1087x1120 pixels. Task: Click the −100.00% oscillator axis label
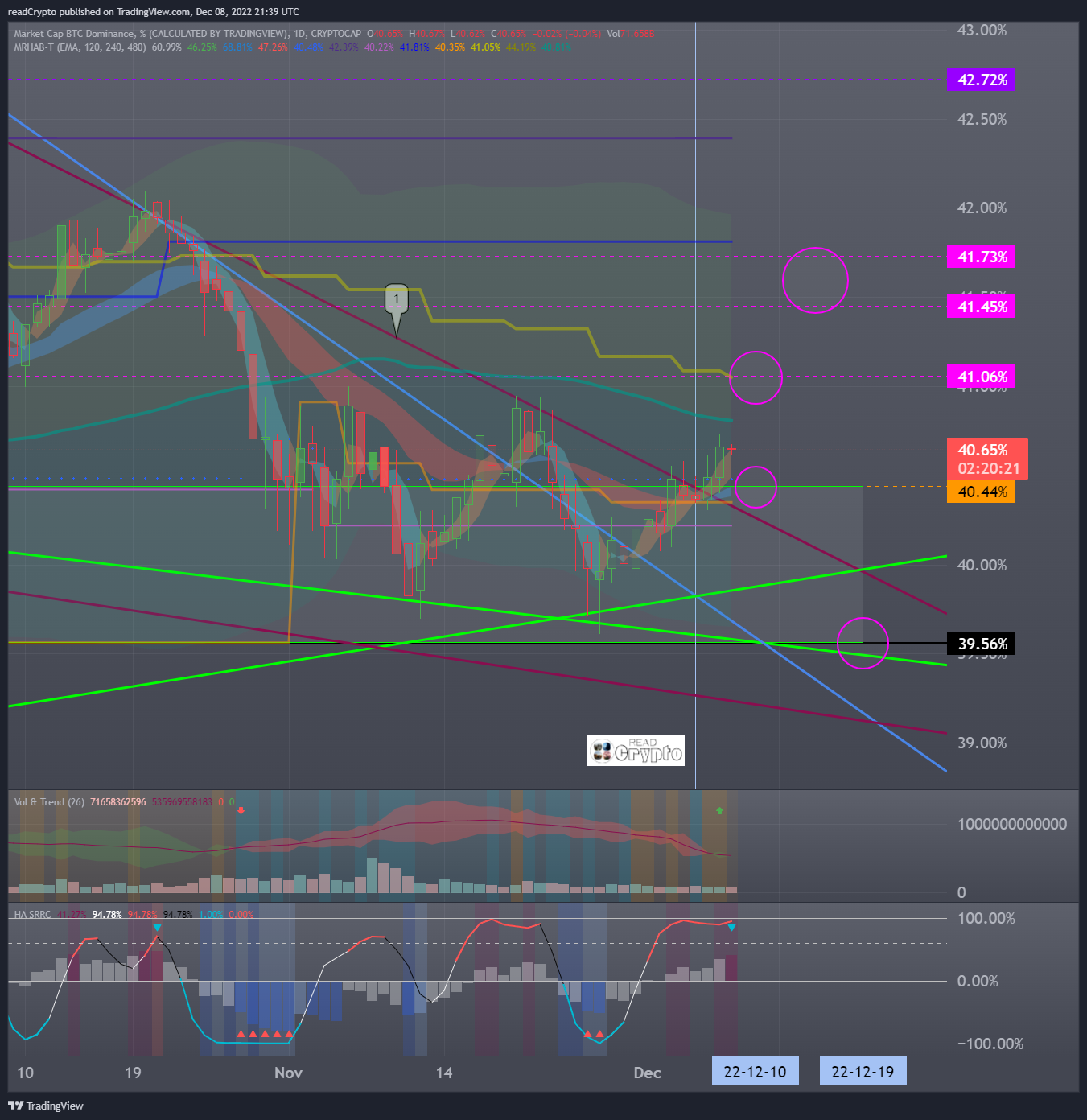click(x=990, y=1044)
